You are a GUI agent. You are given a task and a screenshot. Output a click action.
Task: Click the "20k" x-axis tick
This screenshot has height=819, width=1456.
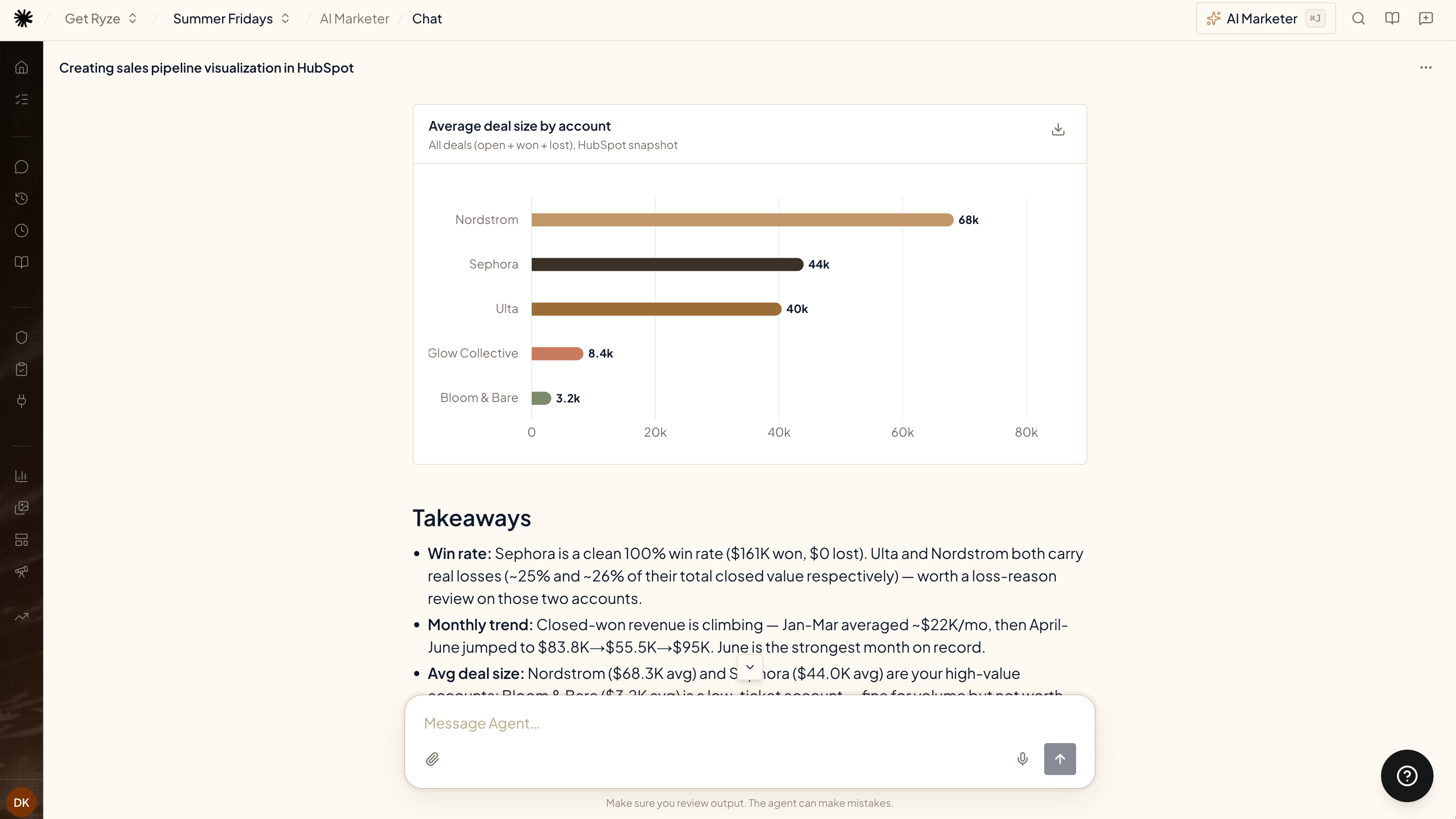click(x=655, y=432)
